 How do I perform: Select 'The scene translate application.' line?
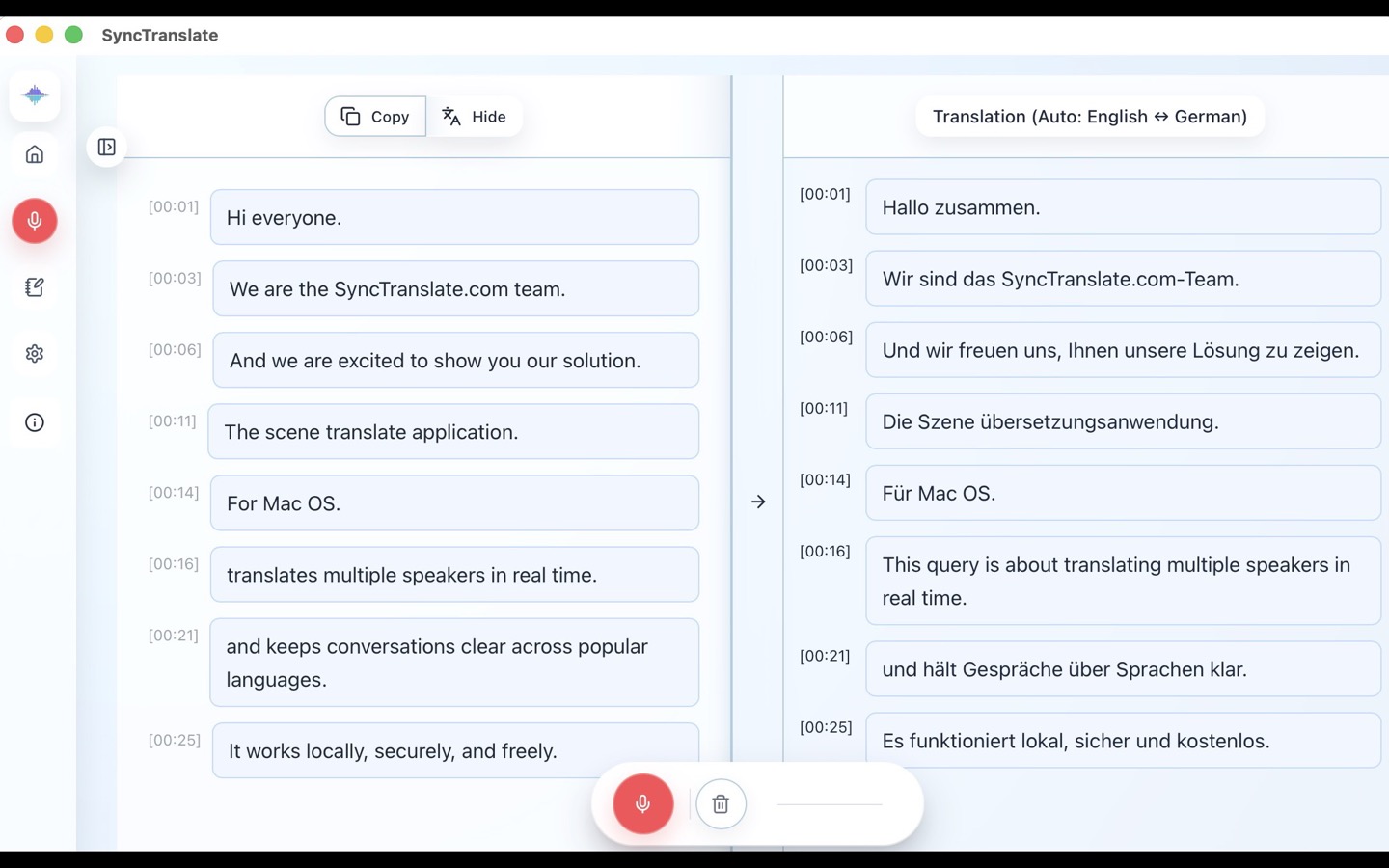453,431
